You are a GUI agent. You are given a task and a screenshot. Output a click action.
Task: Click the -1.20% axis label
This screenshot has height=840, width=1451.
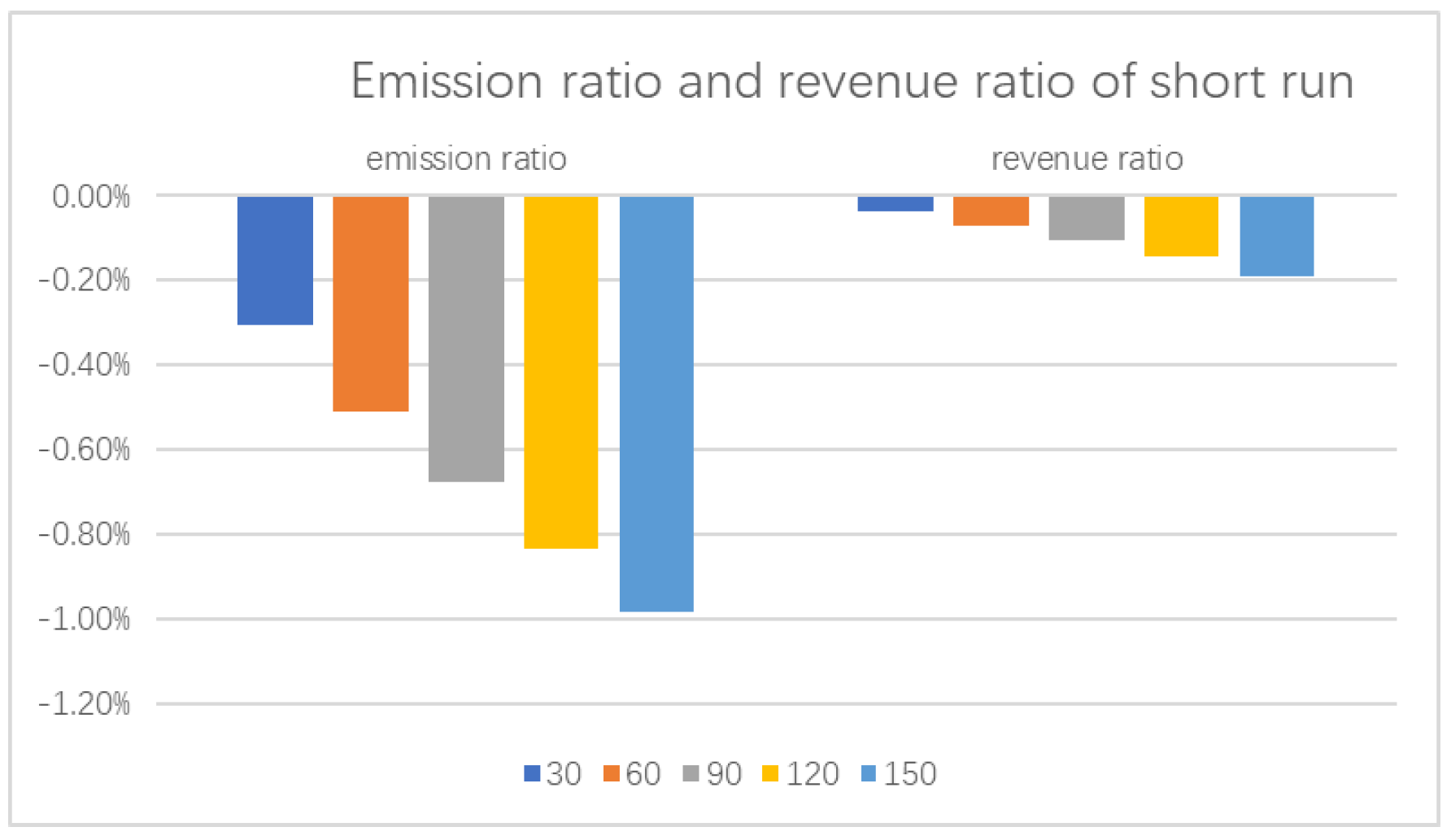pos(85,704)
